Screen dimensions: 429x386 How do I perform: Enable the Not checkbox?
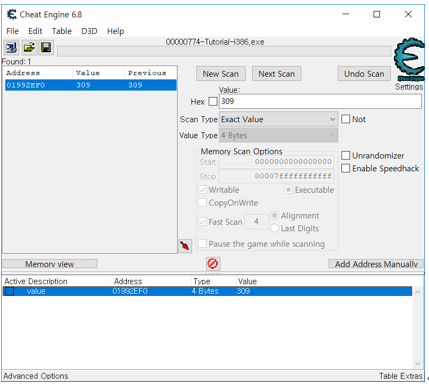pos(346,119)
